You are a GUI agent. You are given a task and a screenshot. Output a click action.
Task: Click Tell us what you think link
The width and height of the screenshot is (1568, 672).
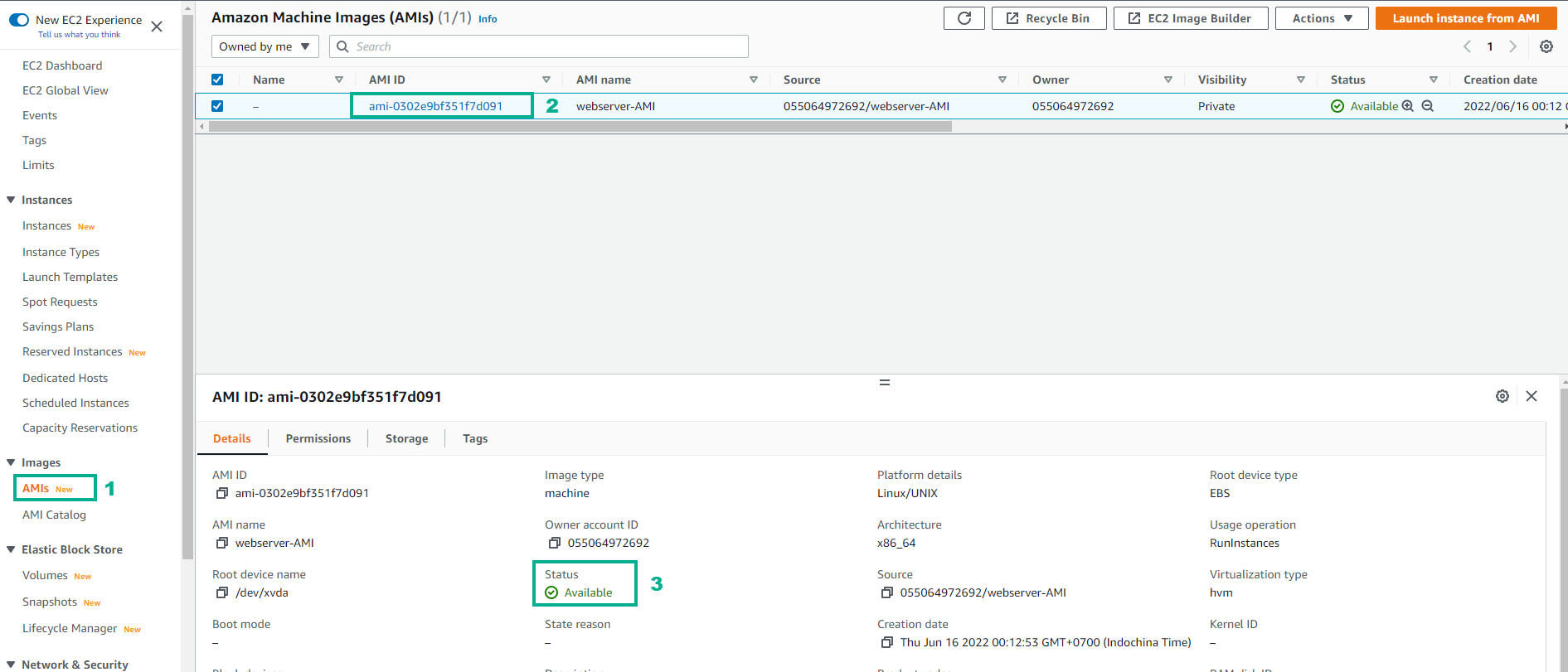click(x=79, y=35)
